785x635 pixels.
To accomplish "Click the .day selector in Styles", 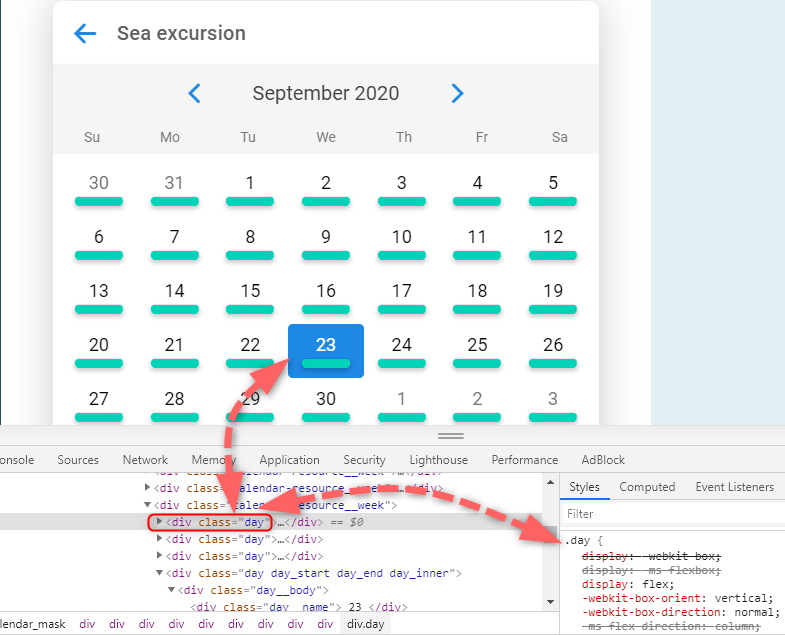I will 577,540.
